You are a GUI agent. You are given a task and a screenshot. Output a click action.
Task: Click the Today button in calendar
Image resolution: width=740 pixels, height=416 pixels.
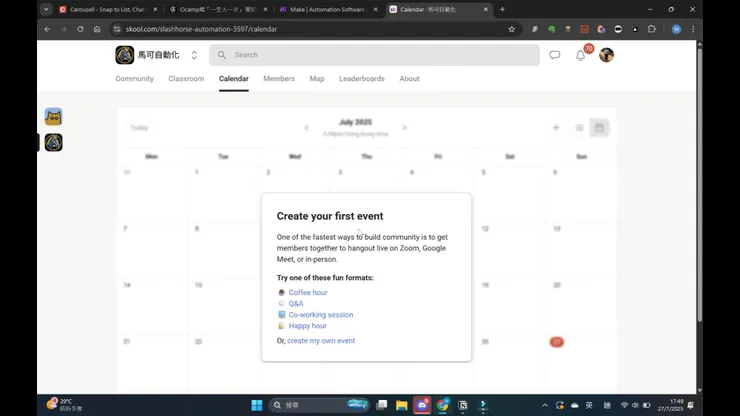tap(139, 127)
